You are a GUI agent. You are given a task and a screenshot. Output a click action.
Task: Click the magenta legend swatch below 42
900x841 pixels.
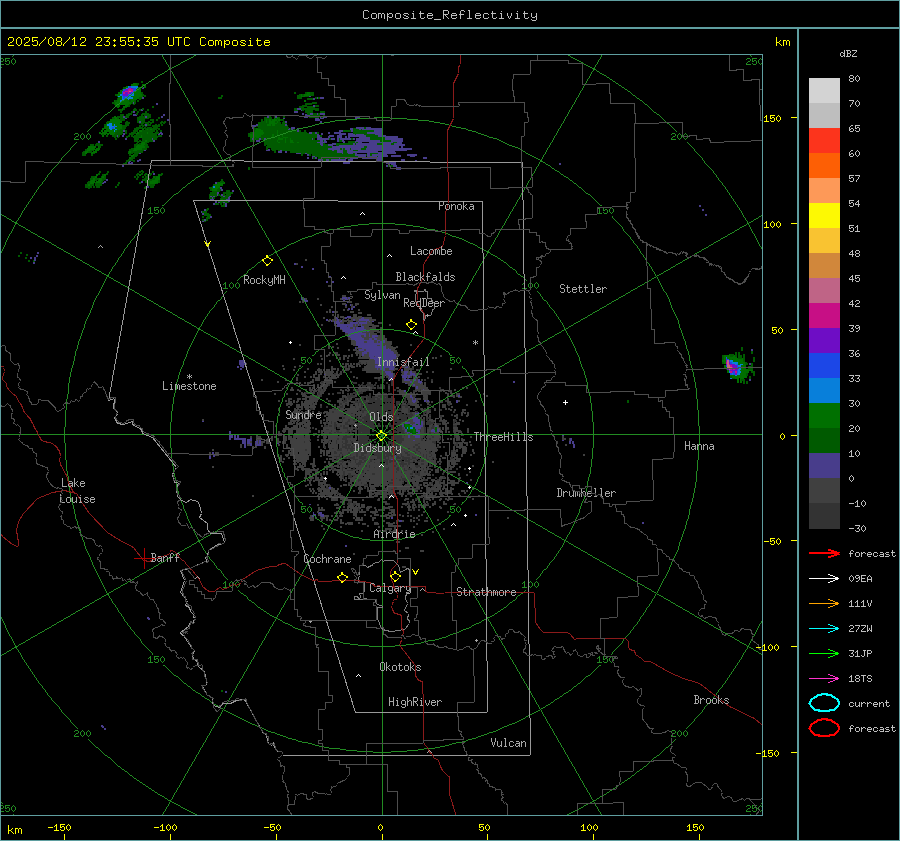coord(824,315)
